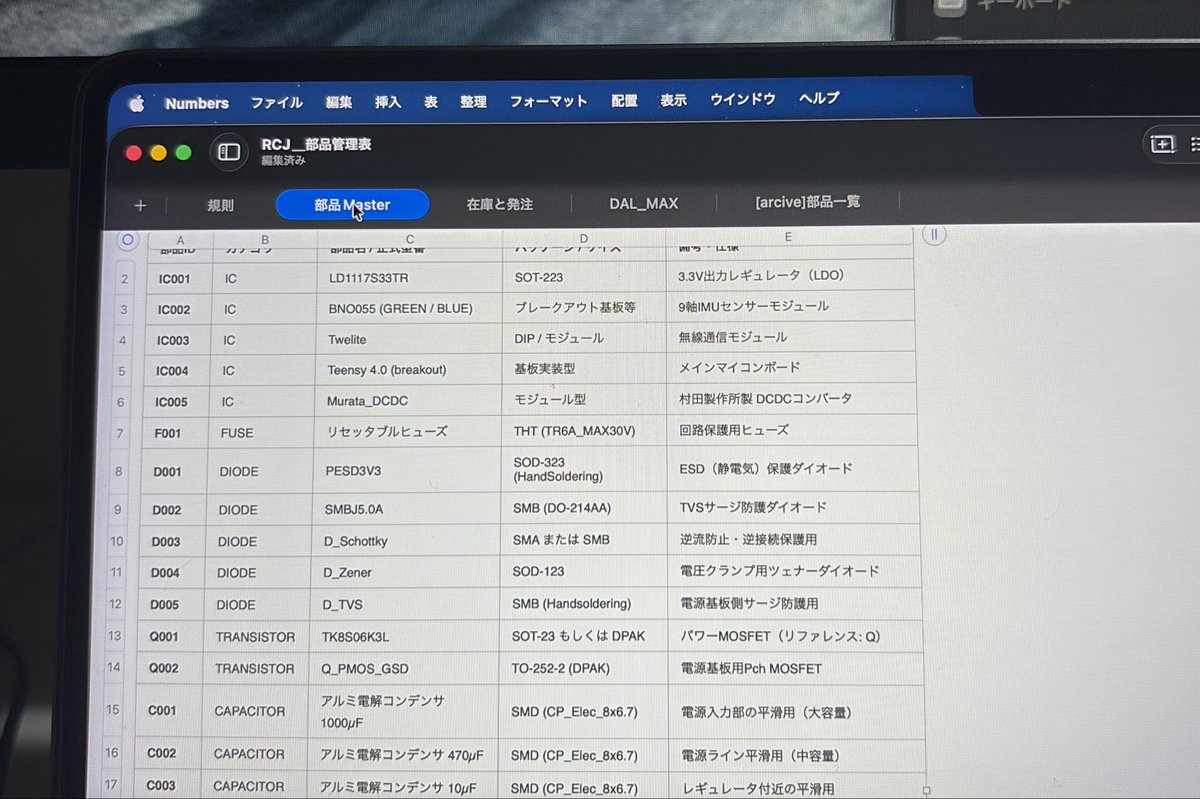Switch to the 在庫と発注 sheet tab
Image resolution: width=1200 pixels, height=799 pixels.
coord(500,204)
